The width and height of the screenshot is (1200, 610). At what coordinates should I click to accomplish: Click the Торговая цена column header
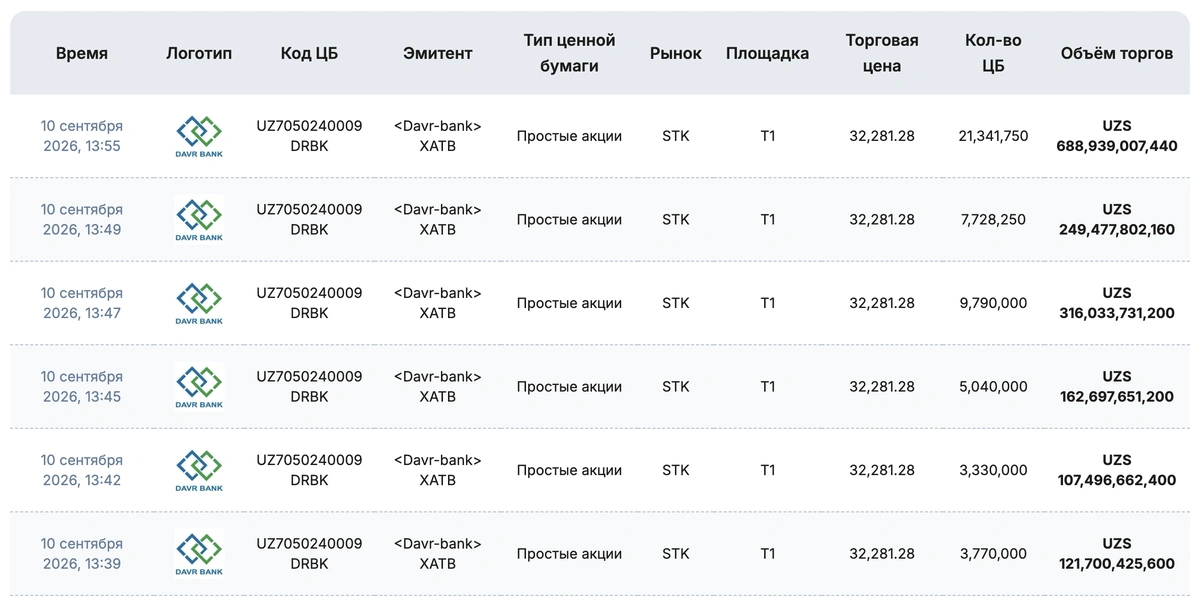882,54
